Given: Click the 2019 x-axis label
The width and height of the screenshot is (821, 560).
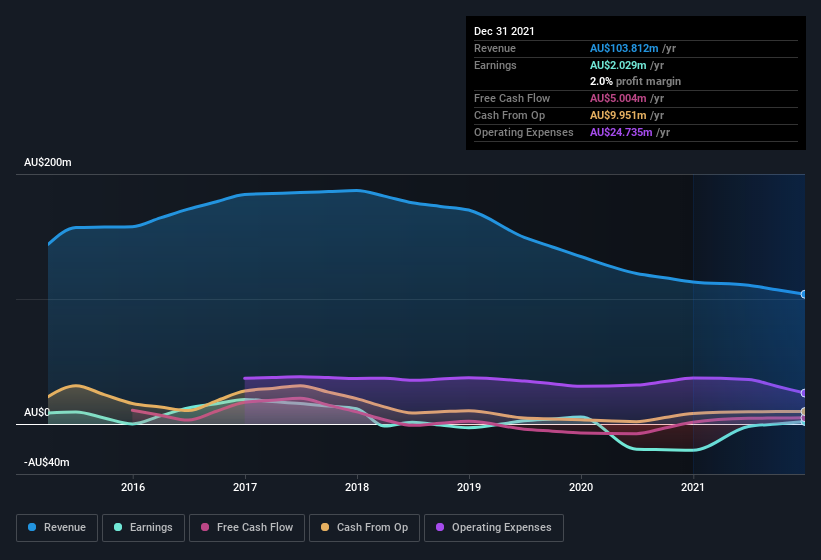Looking at the screenshot, I should pos(469,487).
